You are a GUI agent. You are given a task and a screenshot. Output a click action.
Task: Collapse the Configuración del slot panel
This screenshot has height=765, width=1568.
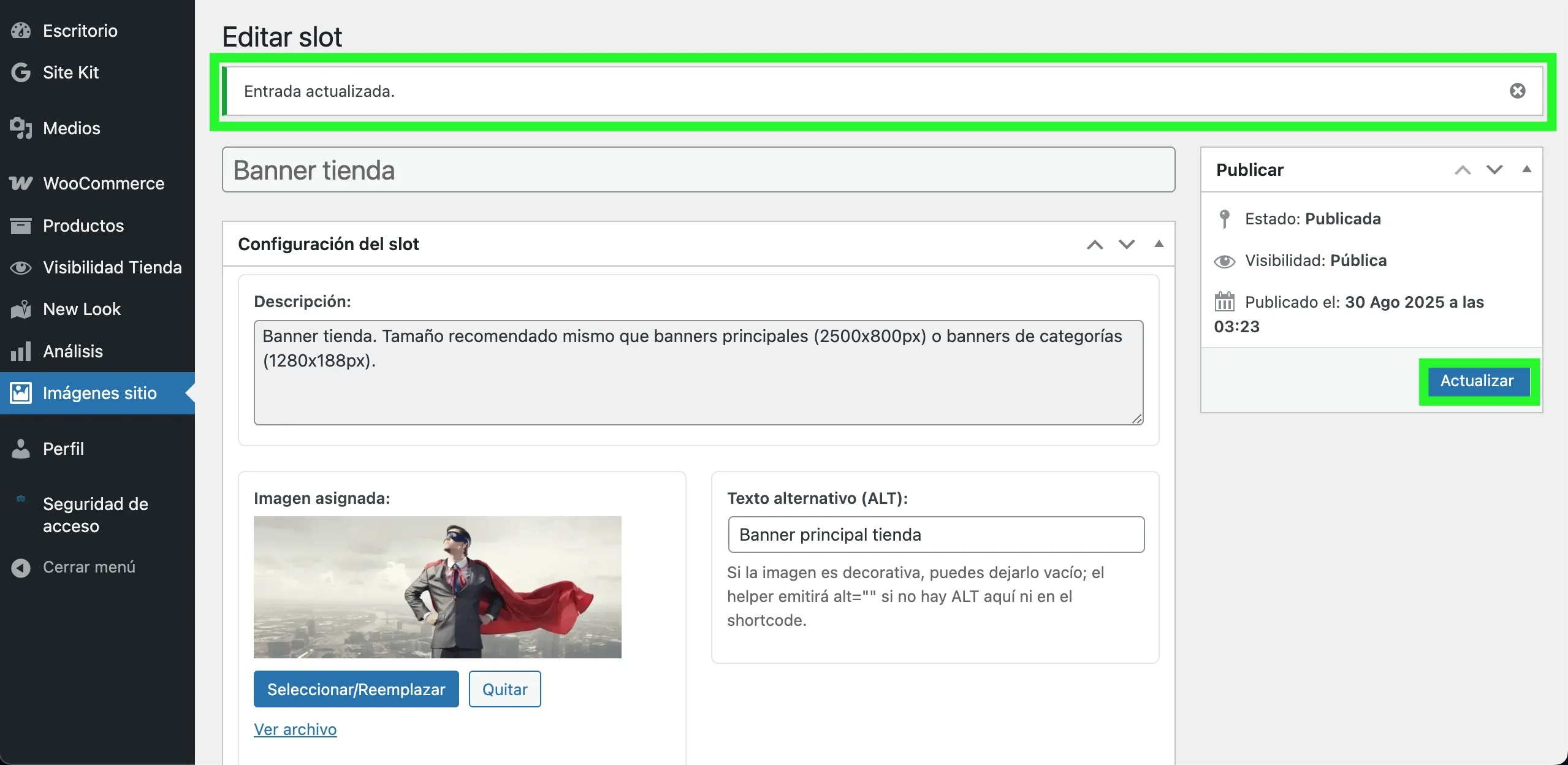(1157, 244)
